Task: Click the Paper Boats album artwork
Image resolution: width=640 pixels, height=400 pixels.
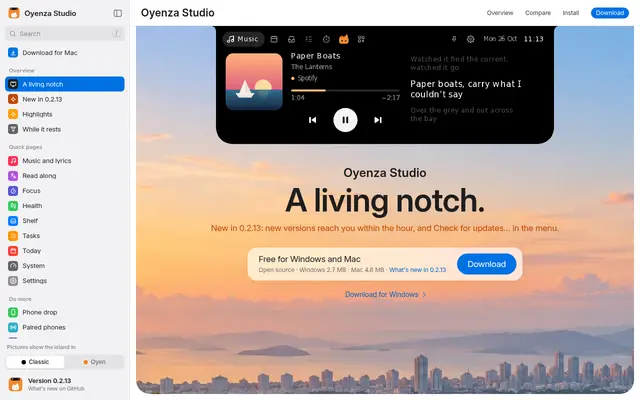Action: [x=254, y=81]
